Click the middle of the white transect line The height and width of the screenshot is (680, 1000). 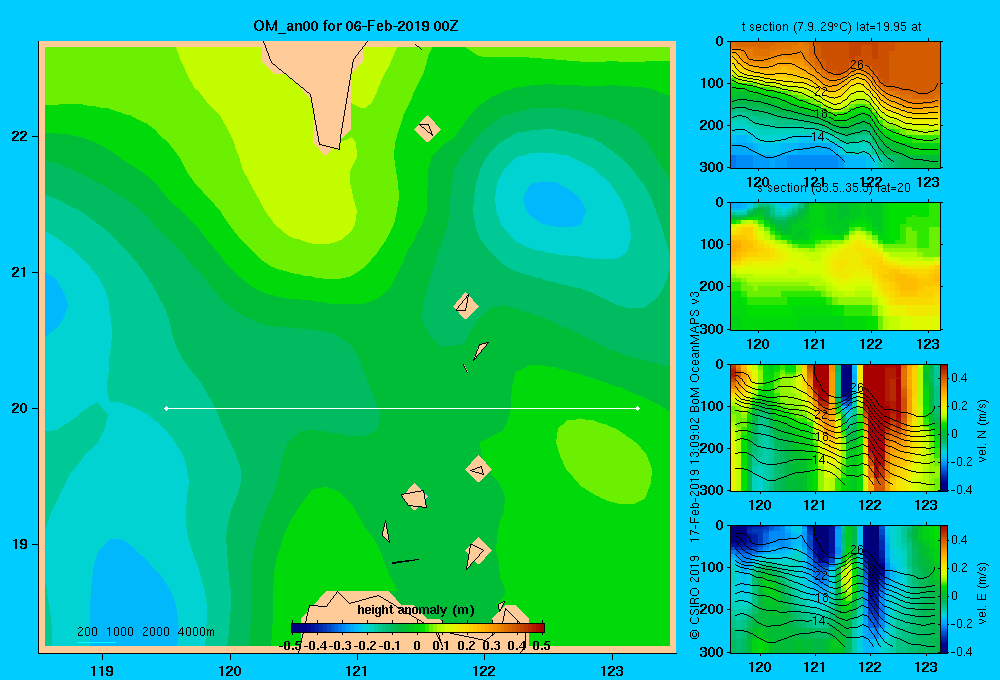click(x=402, y=408)
